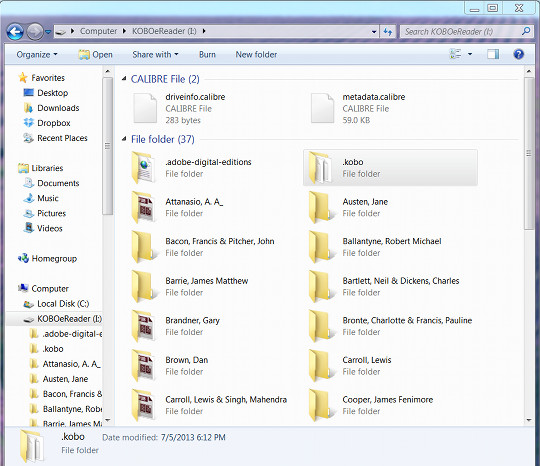Open the Help question mark icon
Viewport: 540px width, 466px height.
(x=518, y=54)
